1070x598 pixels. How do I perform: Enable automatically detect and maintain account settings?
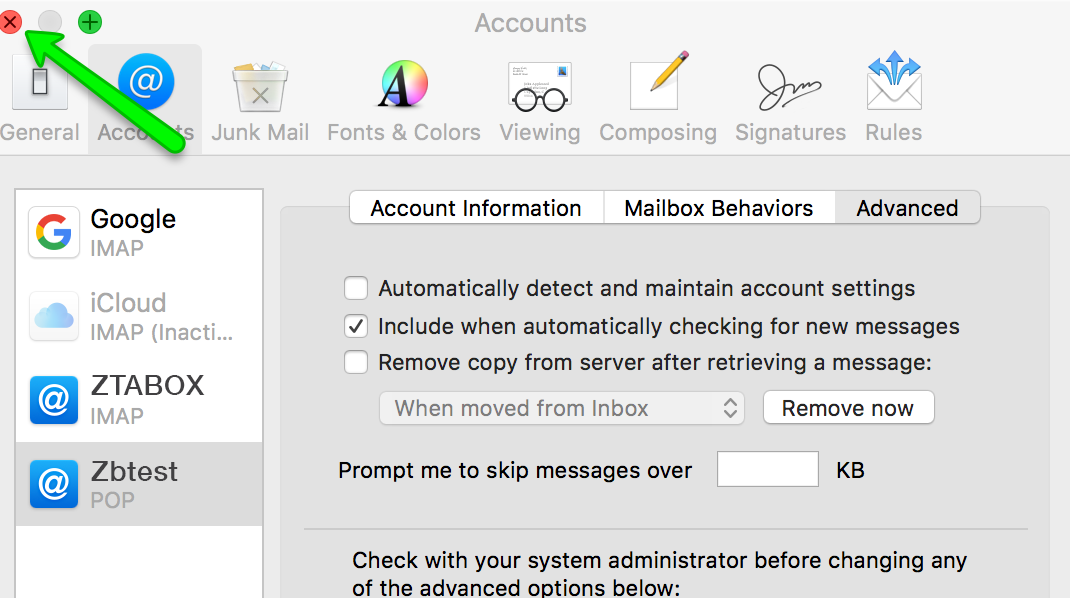pos(356,289)
